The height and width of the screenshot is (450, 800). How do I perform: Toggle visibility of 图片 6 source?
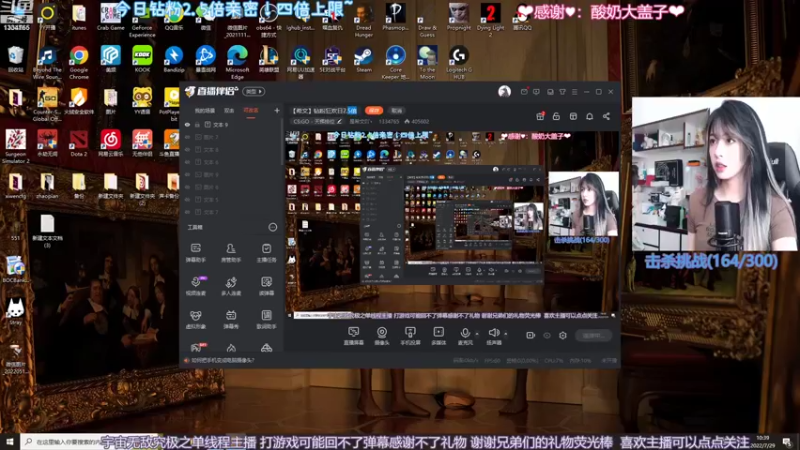pyautogui.click(x=187, y=187)
